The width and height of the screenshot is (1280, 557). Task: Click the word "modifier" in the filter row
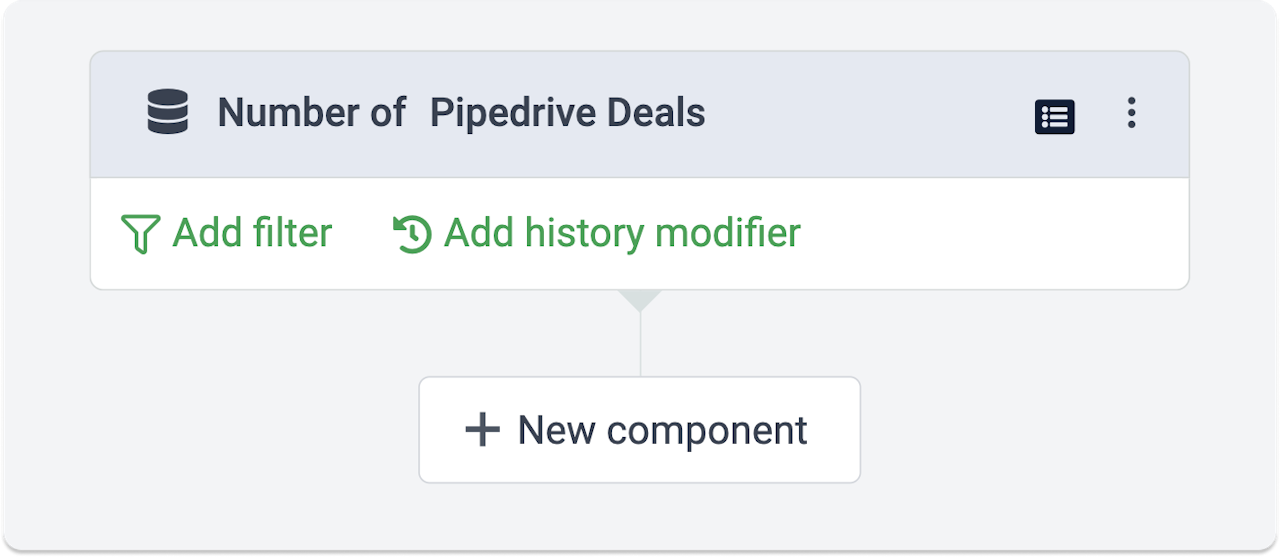727,233
